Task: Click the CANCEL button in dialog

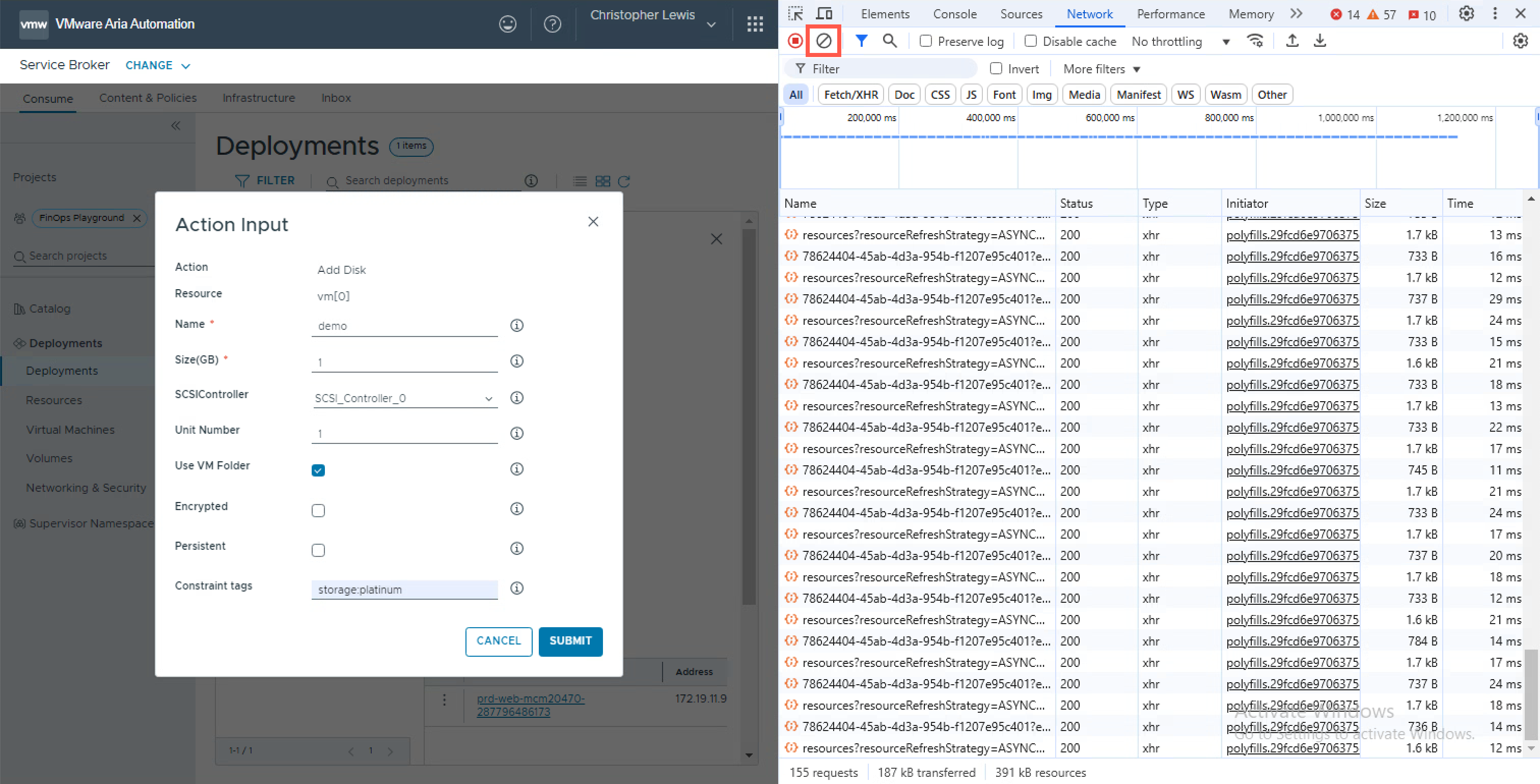Action: pos(498,640)
